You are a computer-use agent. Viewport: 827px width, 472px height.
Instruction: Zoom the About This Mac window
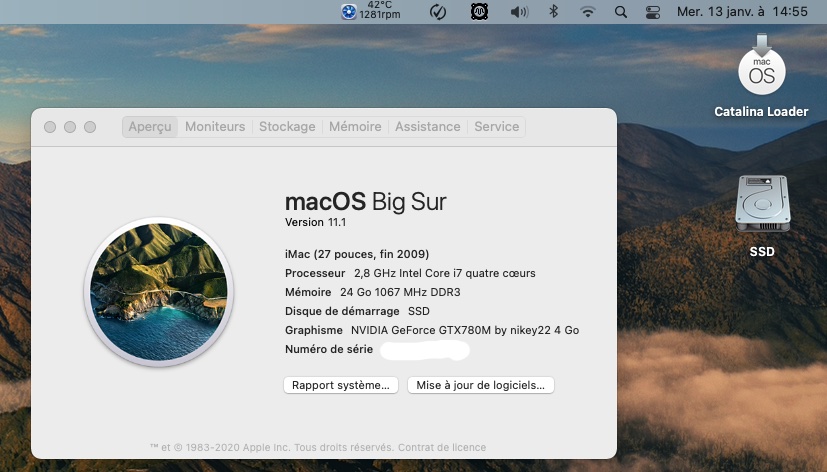[90, 127]
